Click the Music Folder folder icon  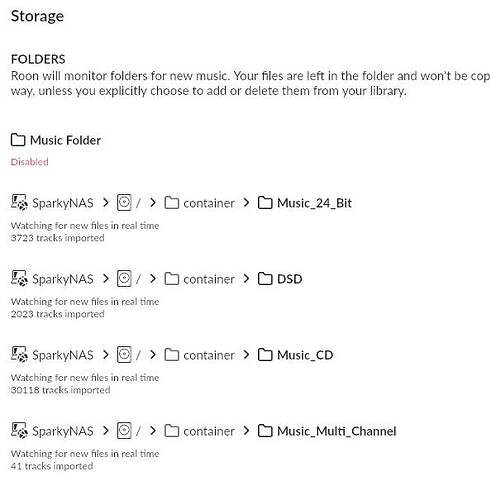pyautogui.click(x=18, y=140)
